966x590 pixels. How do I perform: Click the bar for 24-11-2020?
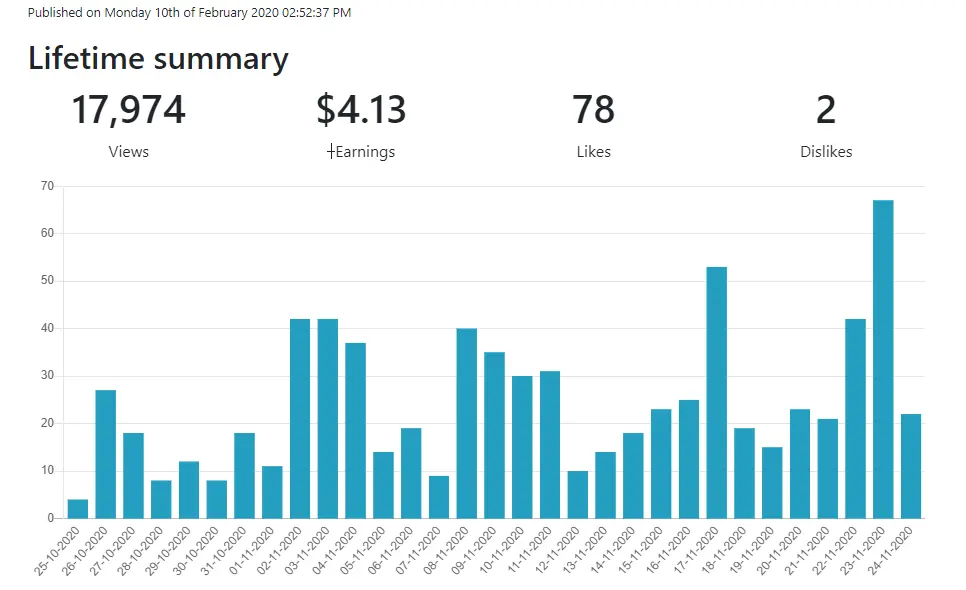click(911, 466)
